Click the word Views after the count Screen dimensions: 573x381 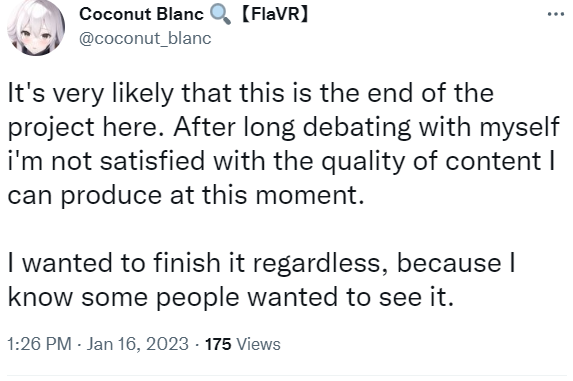point(258,344)
